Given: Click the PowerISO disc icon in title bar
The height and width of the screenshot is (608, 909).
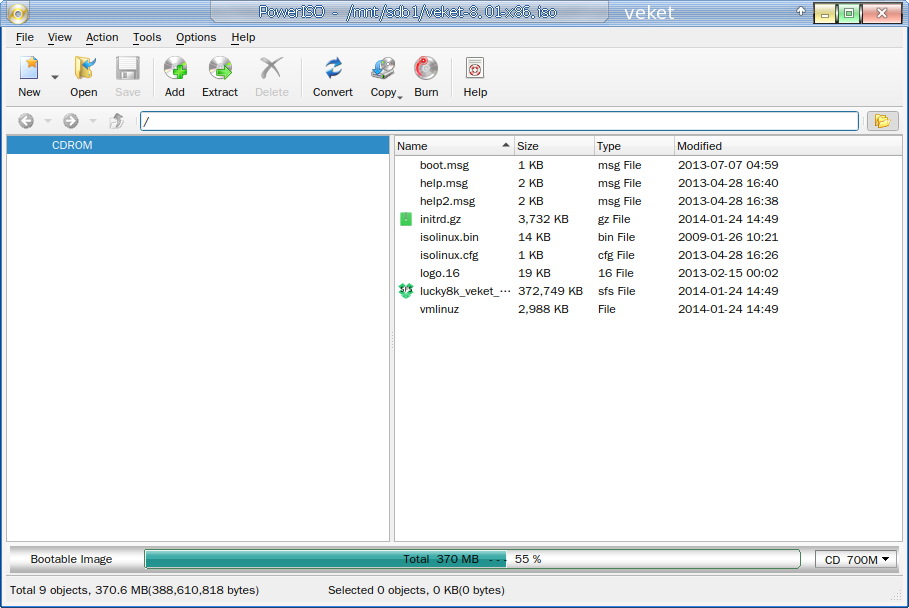Looking at the screenshot, I should click(x=18, y=13).
